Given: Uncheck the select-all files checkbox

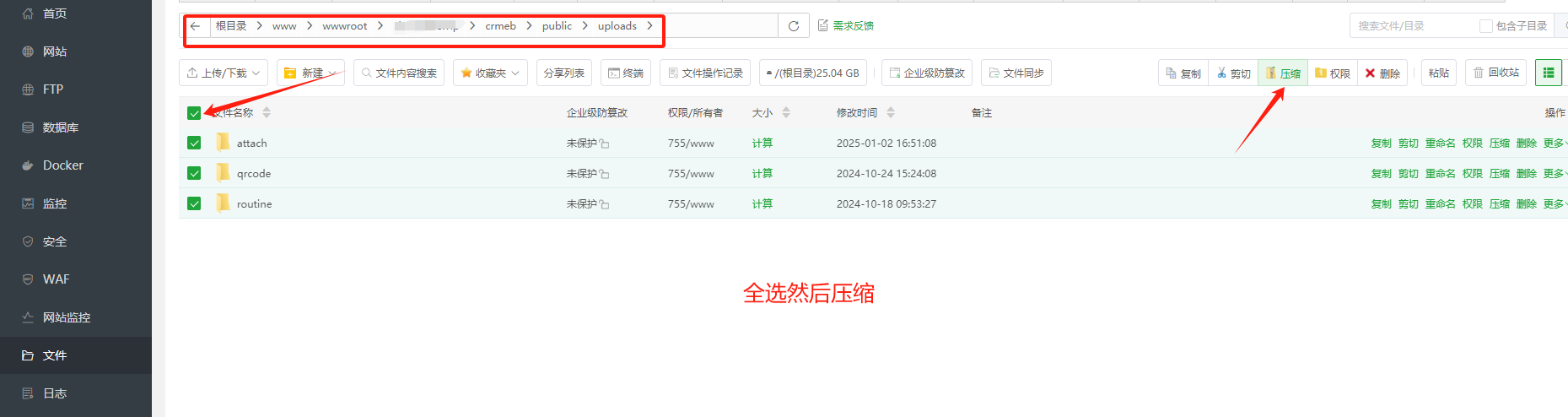Looking at the screenshot, I should (x=194, y=113).
